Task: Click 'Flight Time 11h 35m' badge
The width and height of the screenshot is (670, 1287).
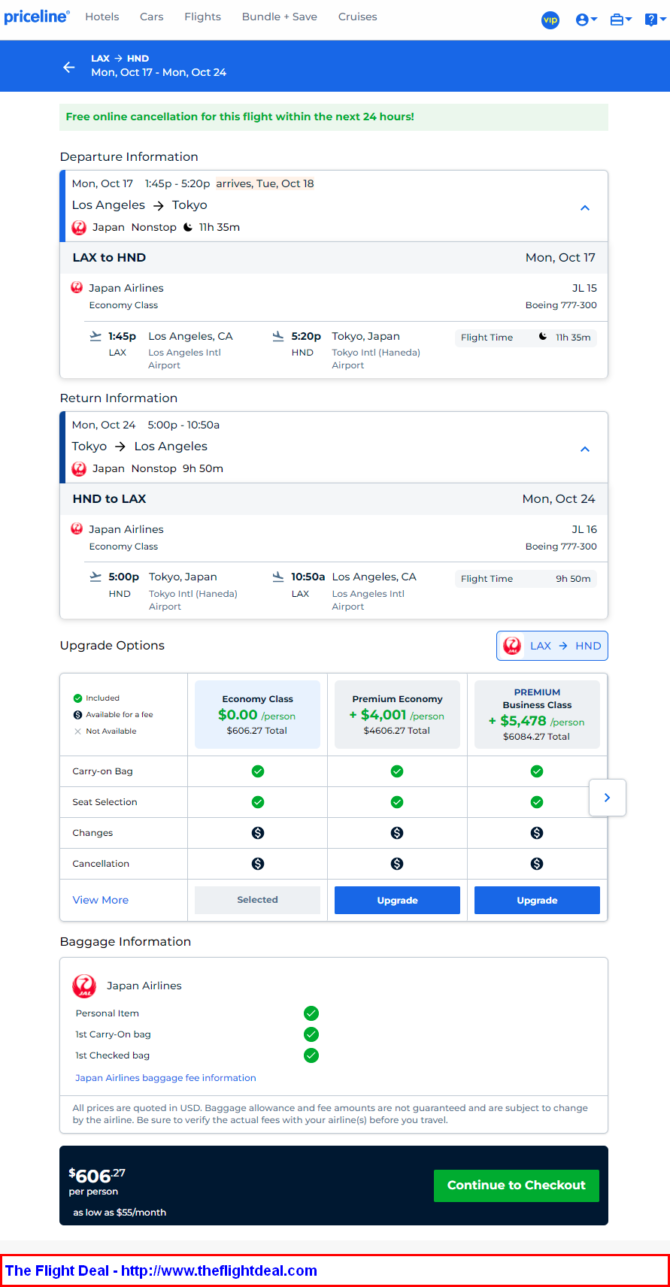Action: 526,337
